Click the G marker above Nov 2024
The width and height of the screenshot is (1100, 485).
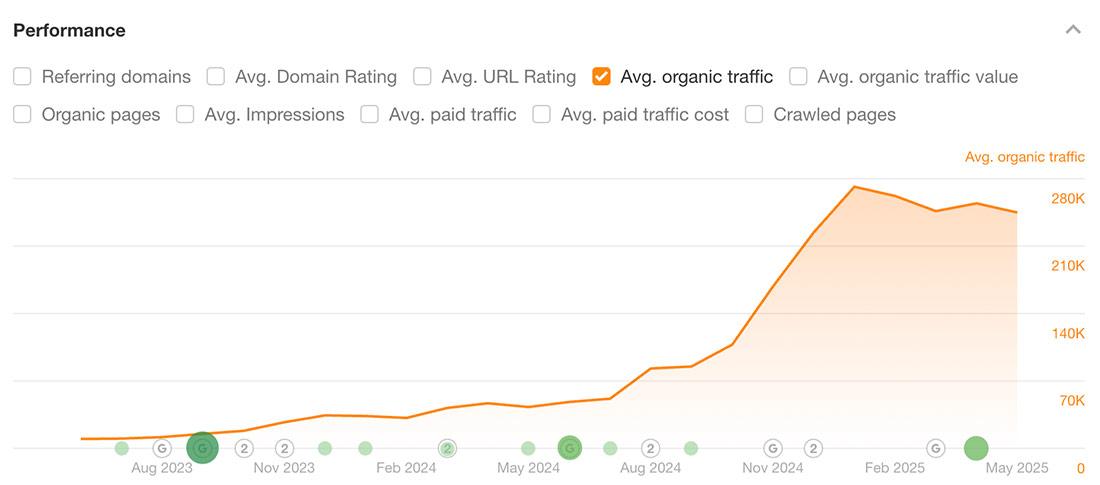[x=772, y=448]
